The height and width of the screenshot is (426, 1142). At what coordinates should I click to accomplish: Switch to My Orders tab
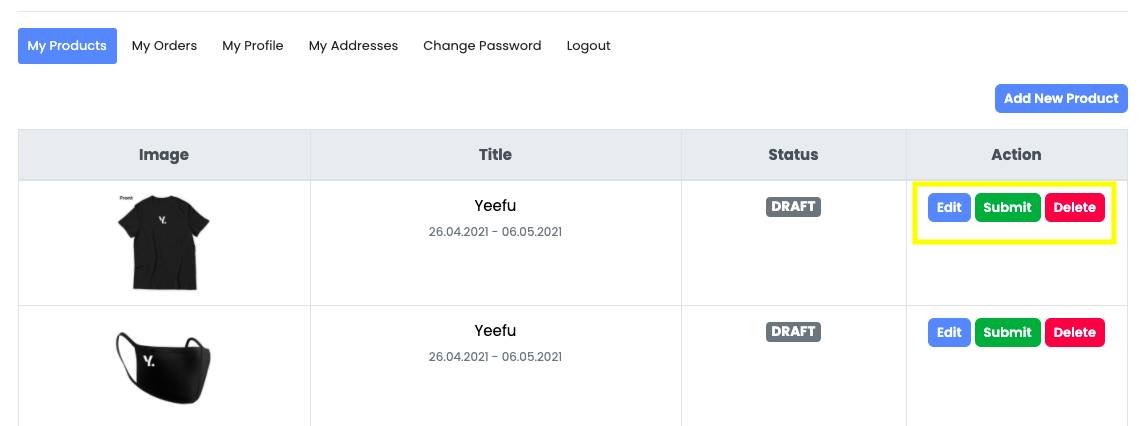click(x=165, y=46)
